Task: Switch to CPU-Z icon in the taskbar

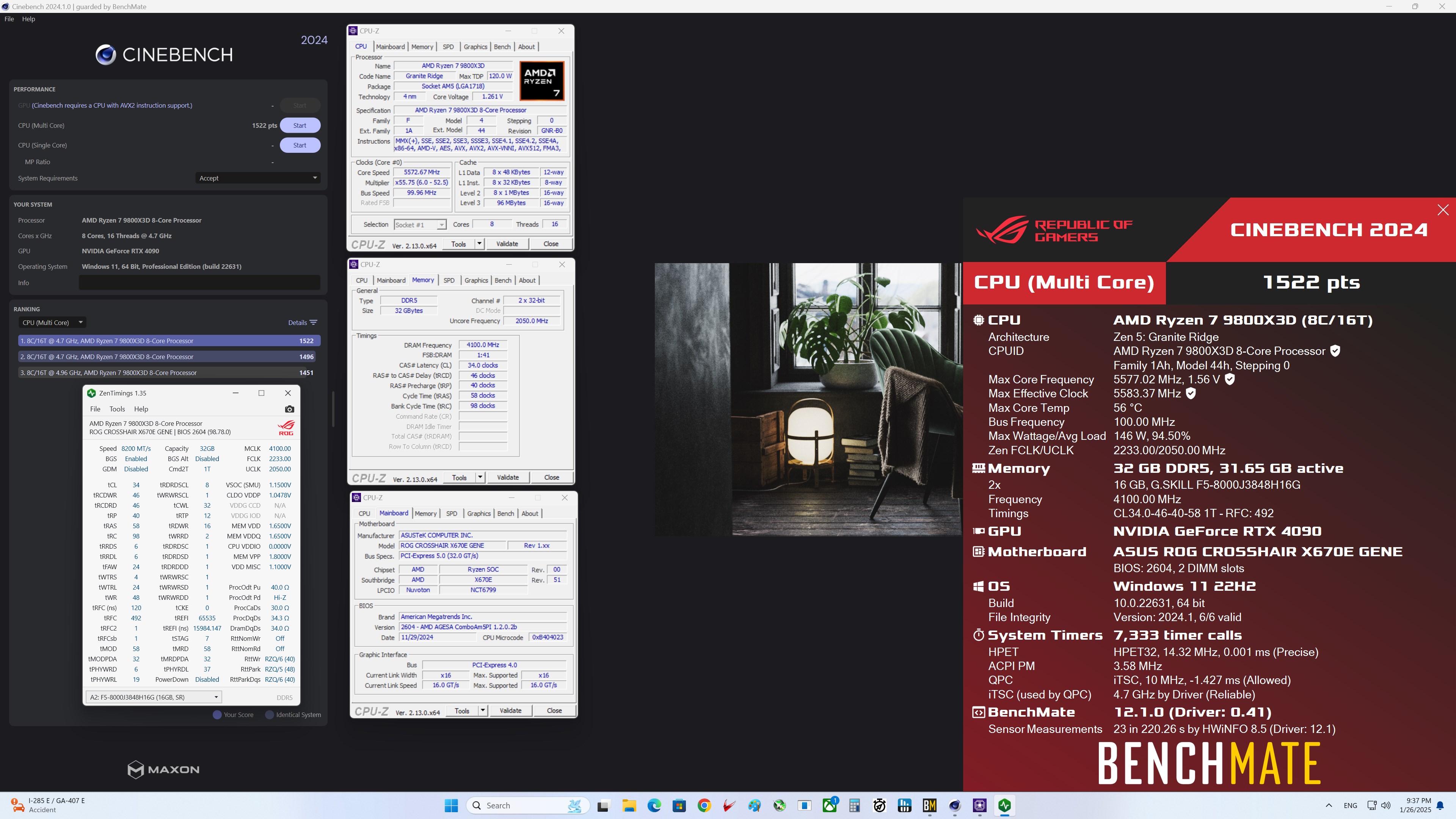Action: [x=979, y=805]
